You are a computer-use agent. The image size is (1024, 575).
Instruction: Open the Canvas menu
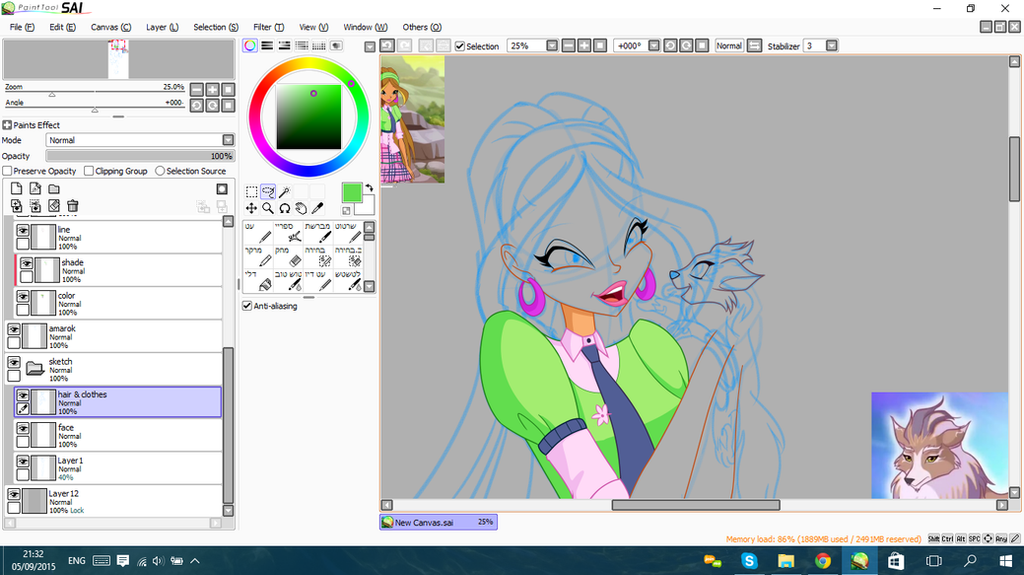point(110,27)
